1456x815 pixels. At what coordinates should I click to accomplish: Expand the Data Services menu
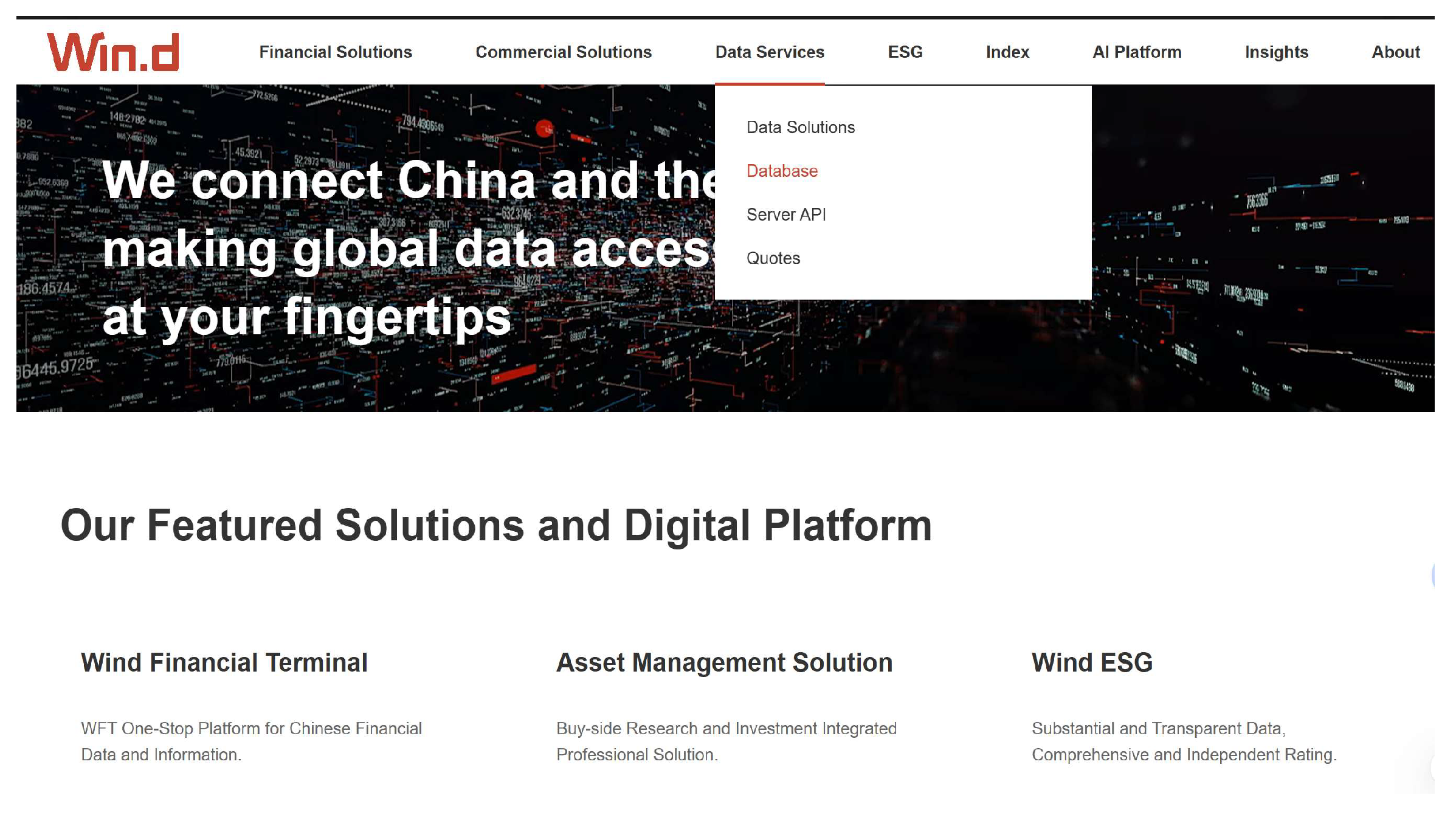click(769, 52)
